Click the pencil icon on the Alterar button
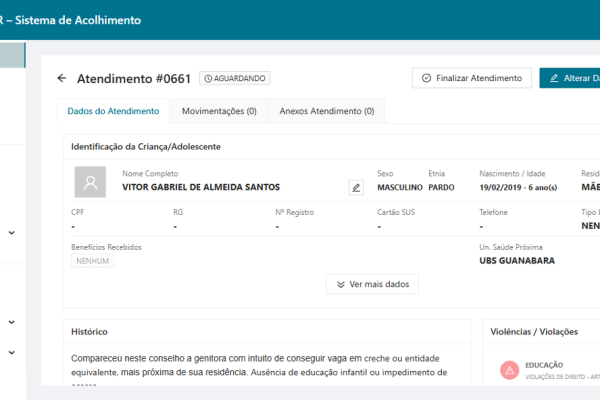600x400 pixels. 553,78
